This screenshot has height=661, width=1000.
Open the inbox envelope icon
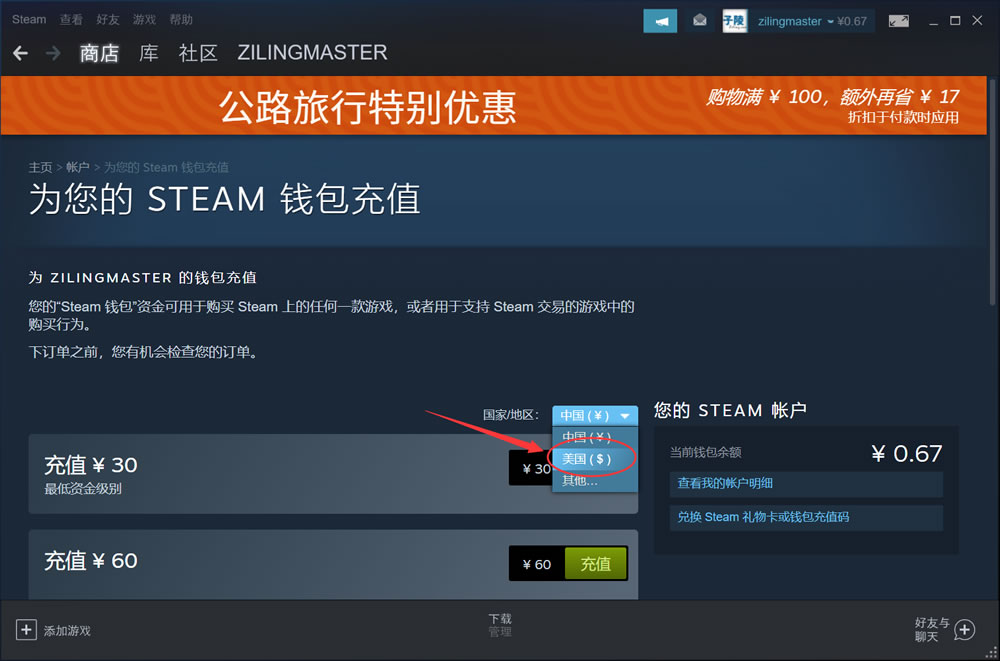[700, 21]
